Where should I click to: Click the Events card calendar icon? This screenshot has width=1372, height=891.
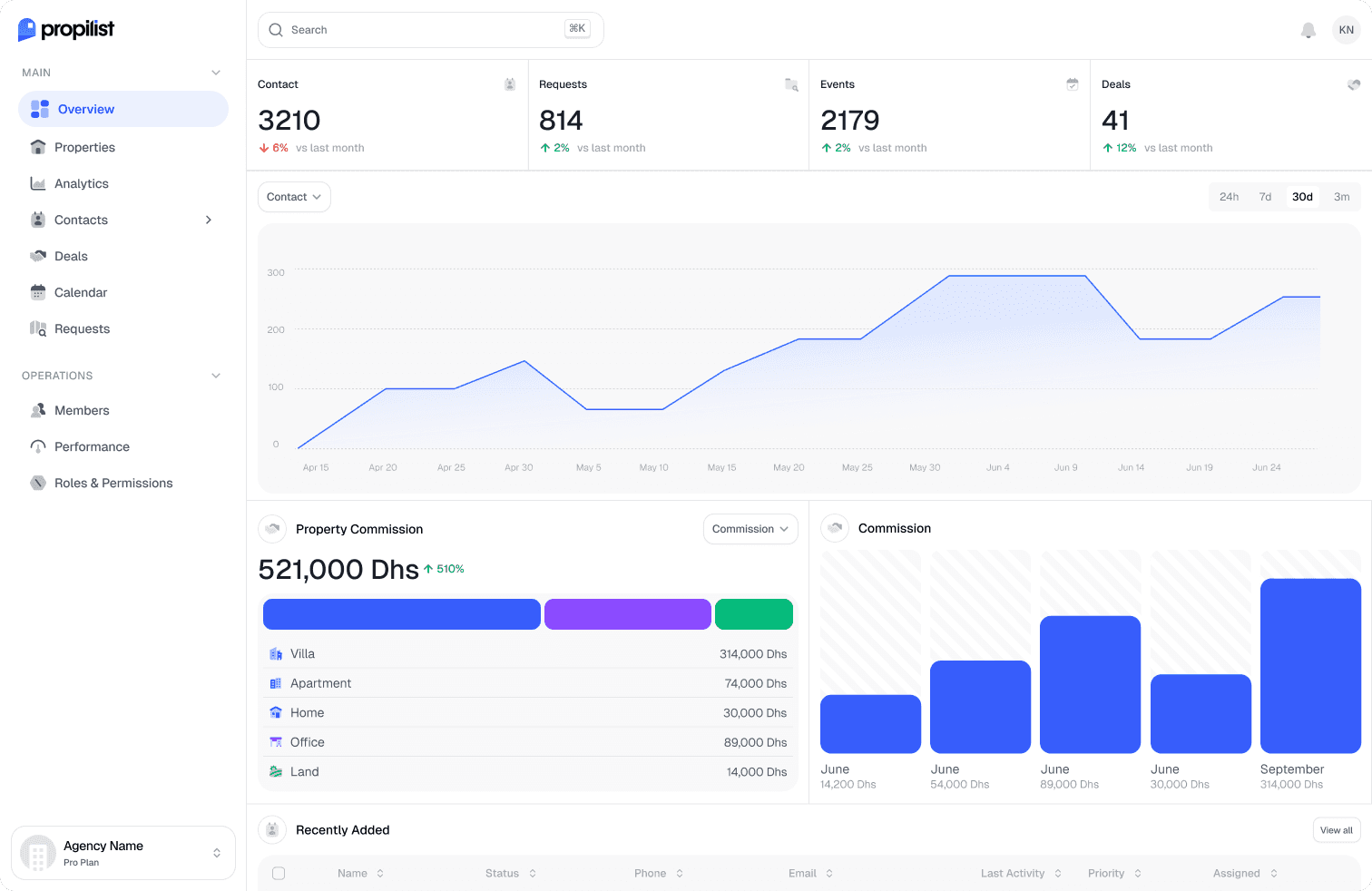point(1073,84)
